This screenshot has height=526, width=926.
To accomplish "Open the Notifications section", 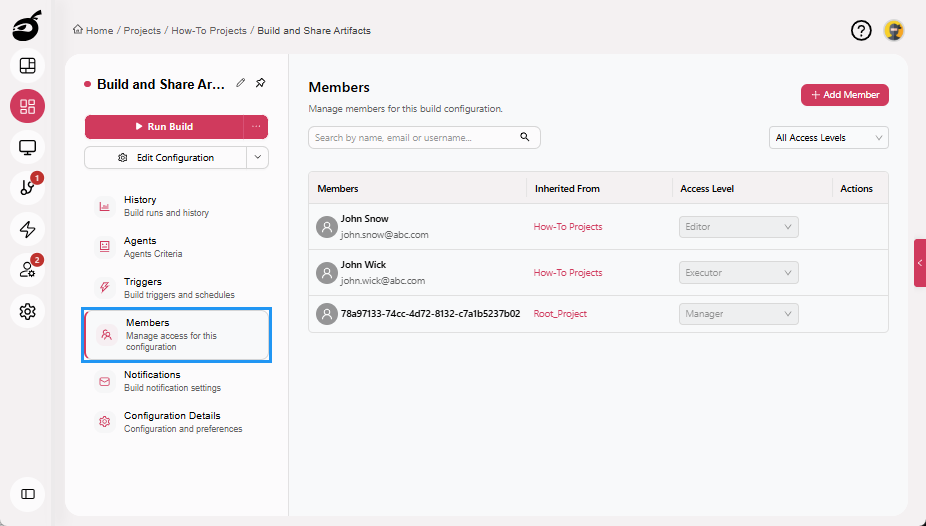I will click(x=176, y=381).
